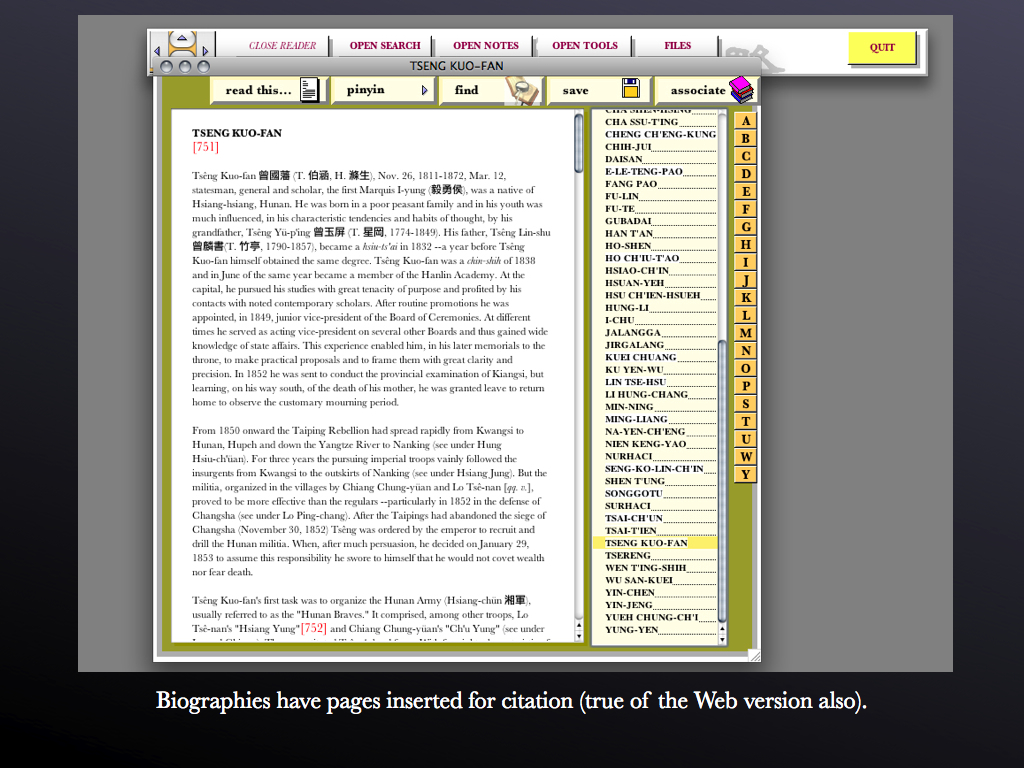Screen dimensions: 1024x768
Task: Click down arrow of name list scrollbar
Action: (x=722, y=639)
